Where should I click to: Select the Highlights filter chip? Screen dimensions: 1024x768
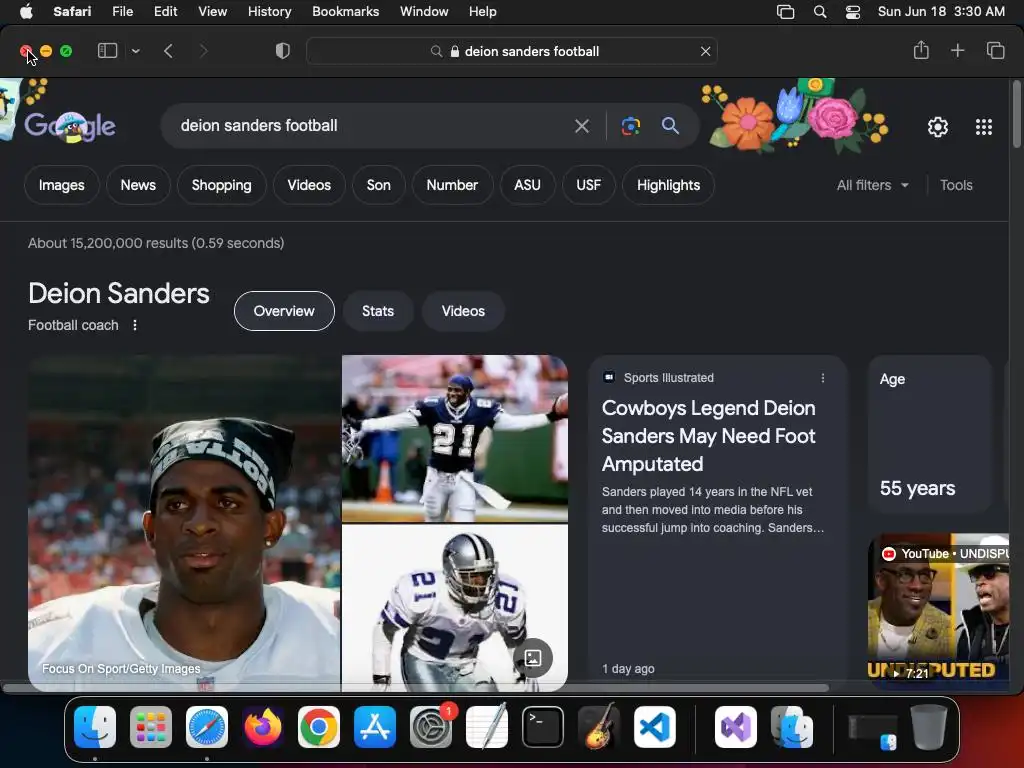pos(668,185)
